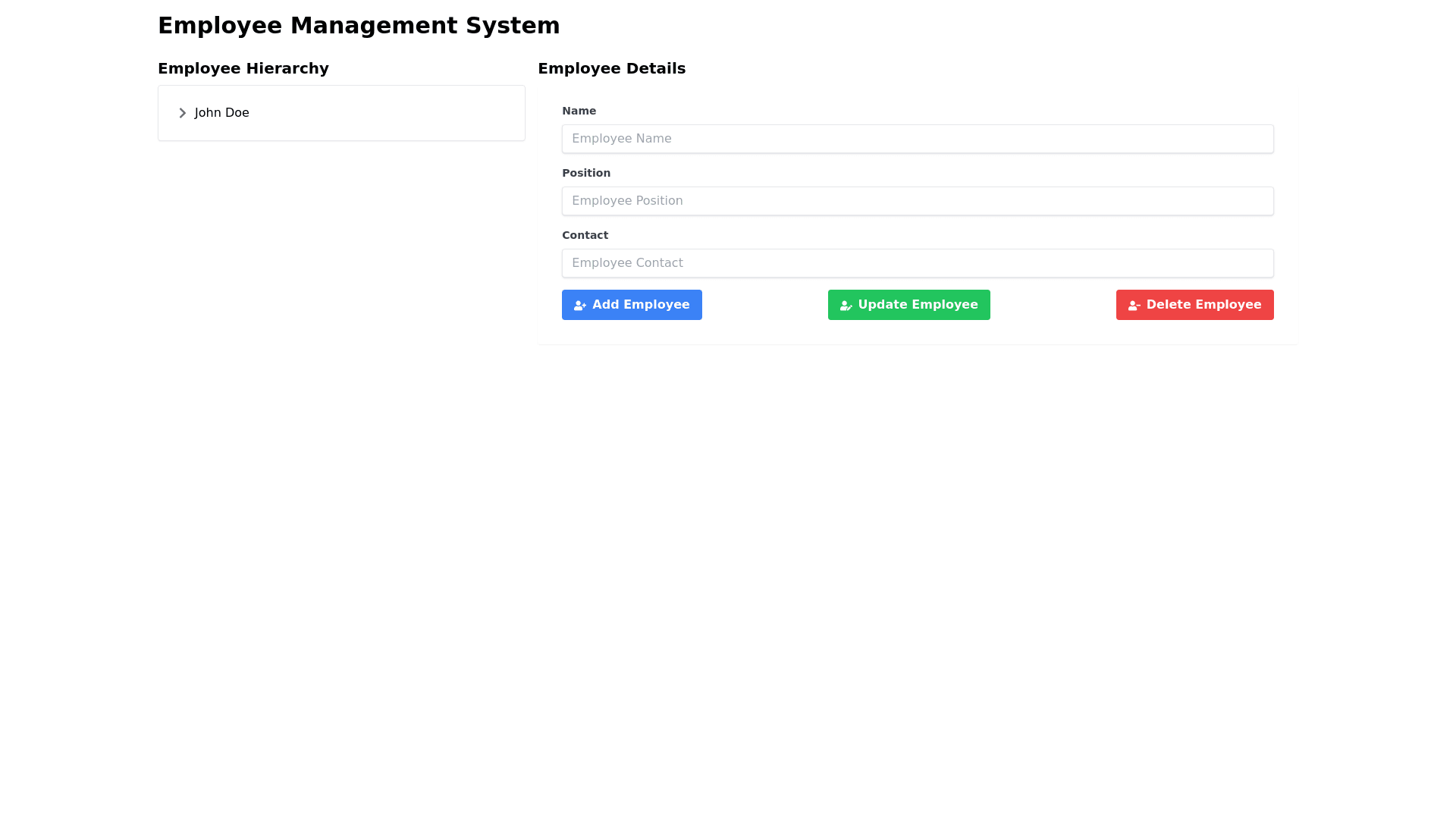Click the user-check icon on Update Employee button
Image resolution: width=1456 pixels, height=819 pixels.
[845, 305]
